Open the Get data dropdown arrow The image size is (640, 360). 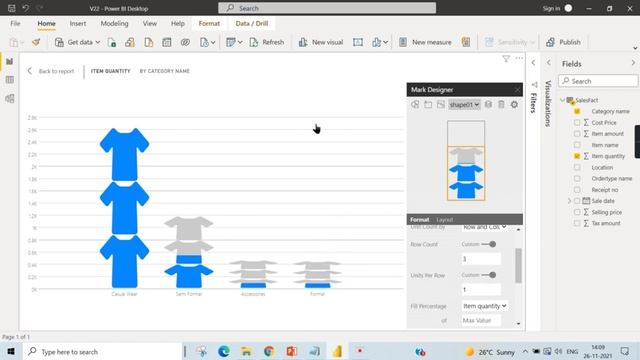click(98, 42)
